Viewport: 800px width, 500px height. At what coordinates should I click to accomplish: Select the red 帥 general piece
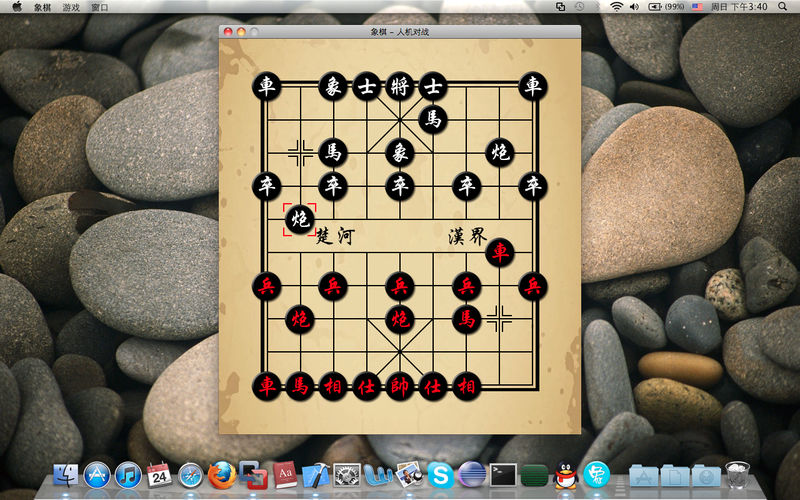tap(399, 386)
